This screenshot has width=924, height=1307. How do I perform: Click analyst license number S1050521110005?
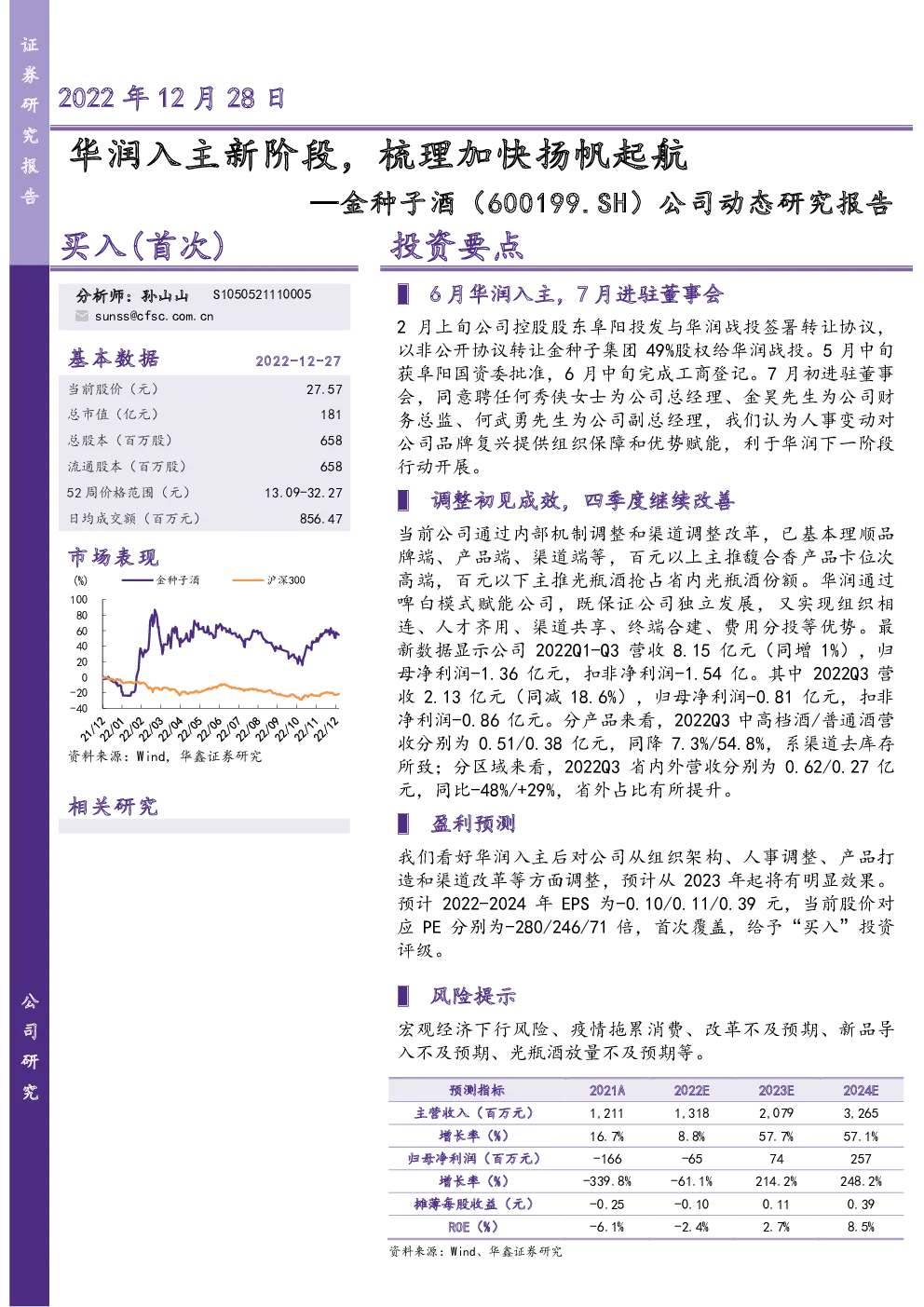coord(263,294)
